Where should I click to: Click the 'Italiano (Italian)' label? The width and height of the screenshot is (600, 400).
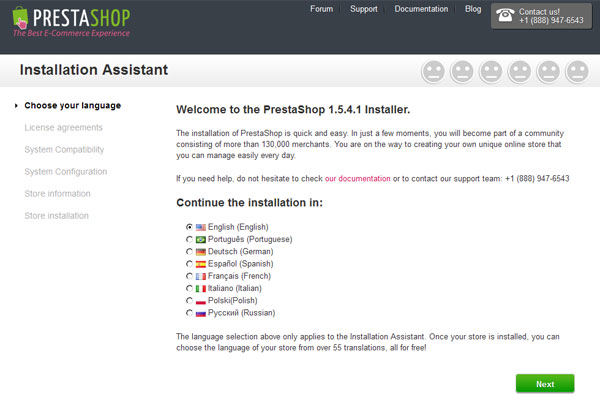pos(235,288)
